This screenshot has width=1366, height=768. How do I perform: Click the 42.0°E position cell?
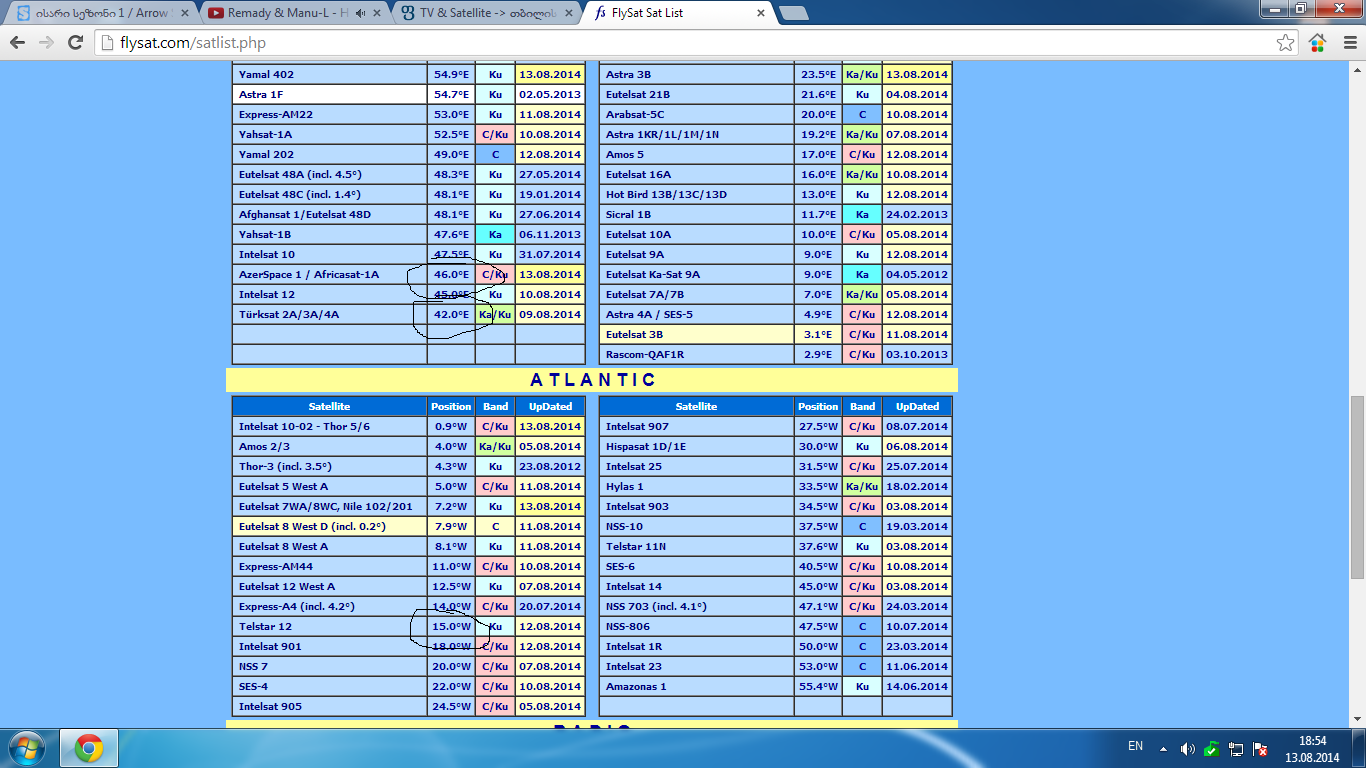point(451,314)
